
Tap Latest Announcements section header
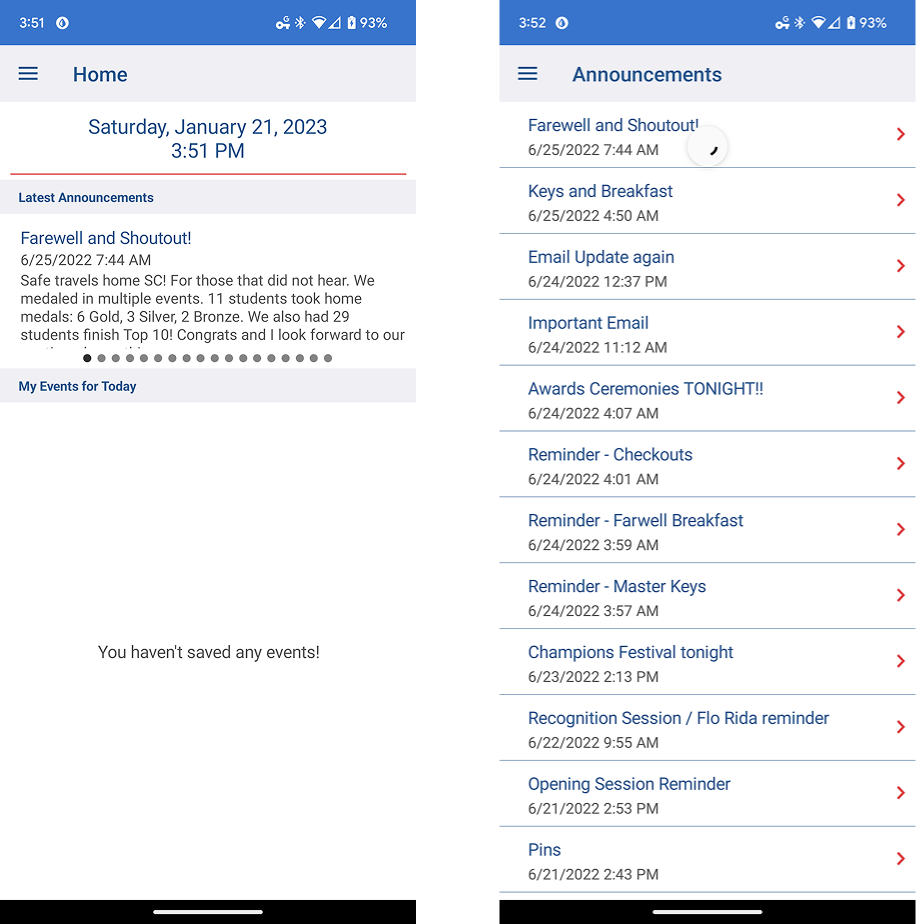click(x=207, y=197)
